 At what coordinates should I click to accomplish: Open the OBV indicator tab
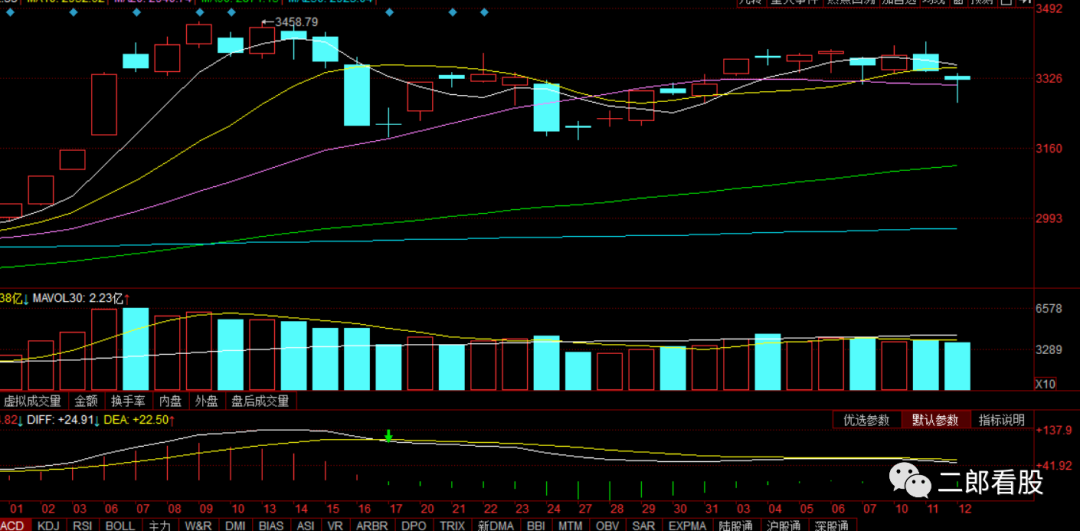608,525
